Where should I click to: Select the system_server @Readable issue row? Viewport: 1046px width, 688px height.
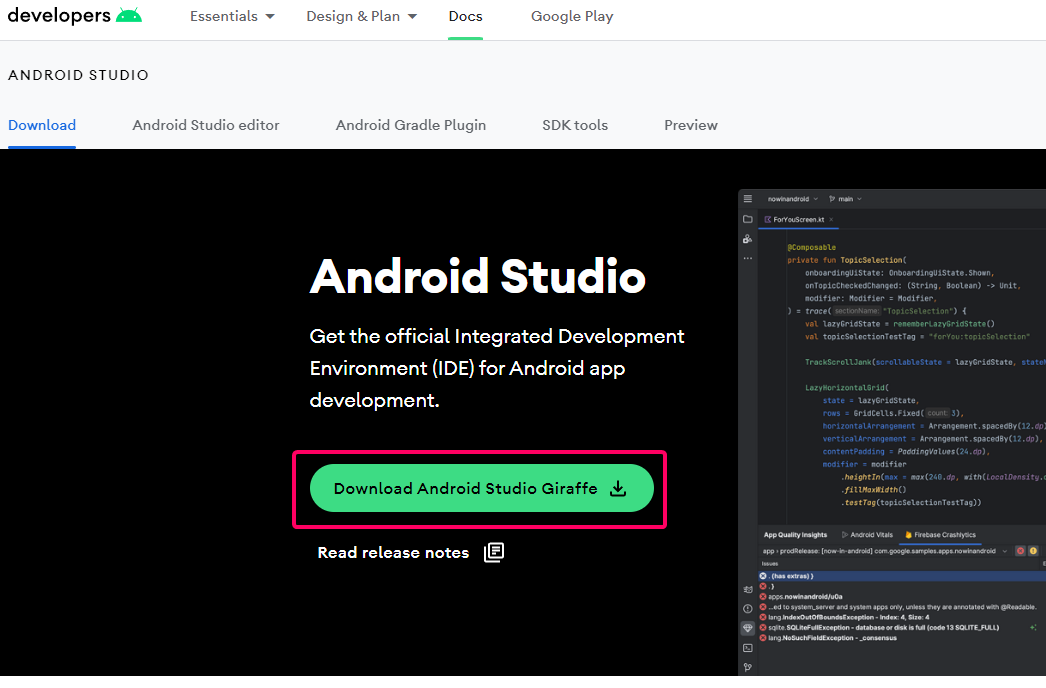(902, 607)
